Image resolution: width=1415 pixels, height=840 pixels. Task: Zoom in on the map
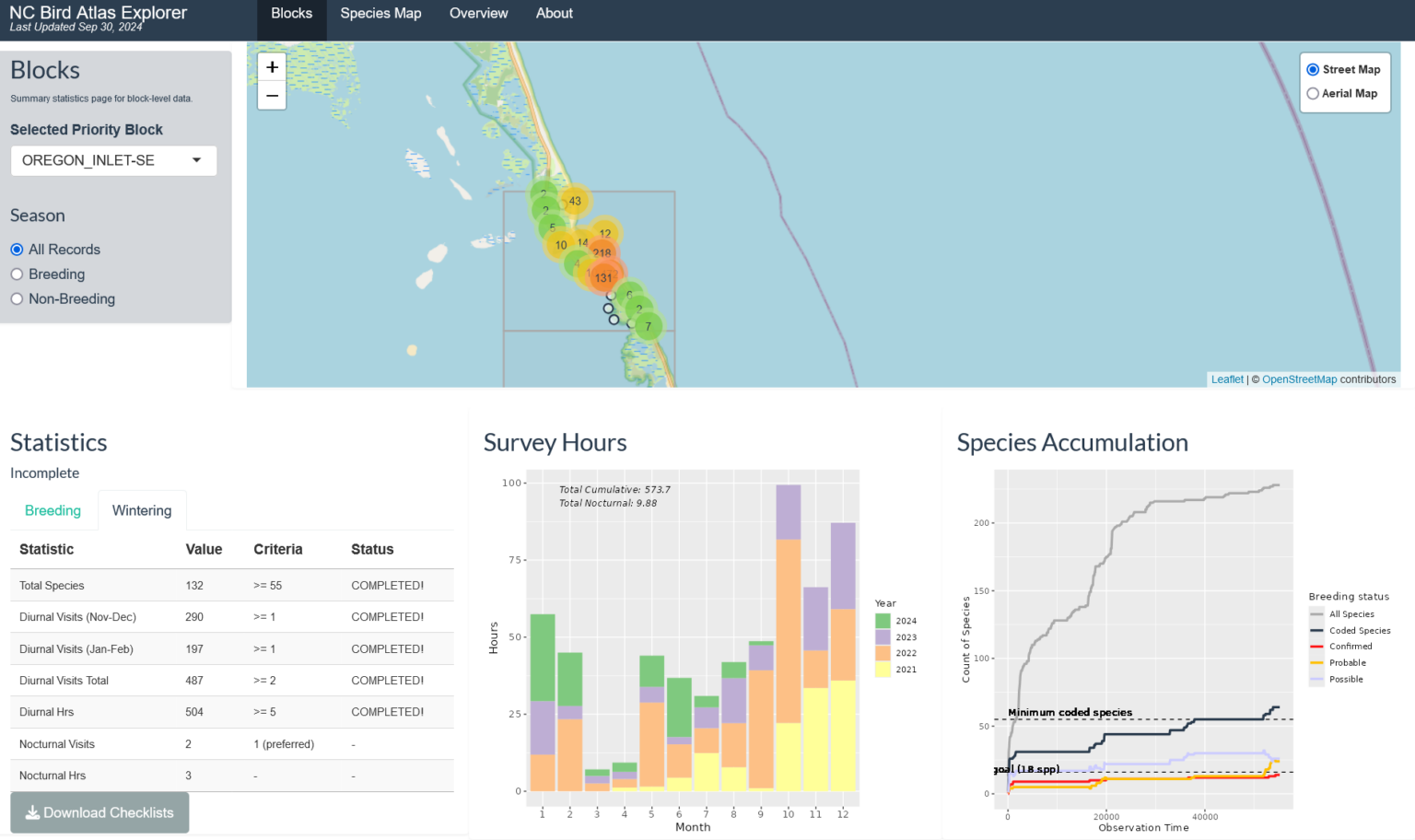(272, 67)
